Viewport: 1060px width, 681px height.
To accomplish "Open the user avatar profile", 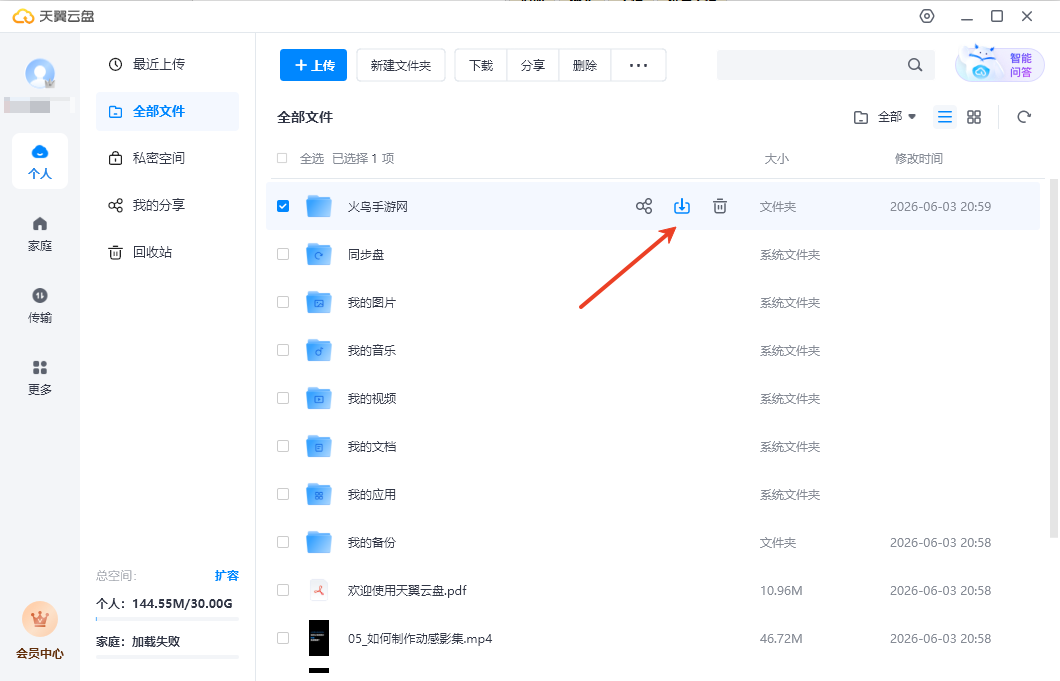I will click(40, 73).
